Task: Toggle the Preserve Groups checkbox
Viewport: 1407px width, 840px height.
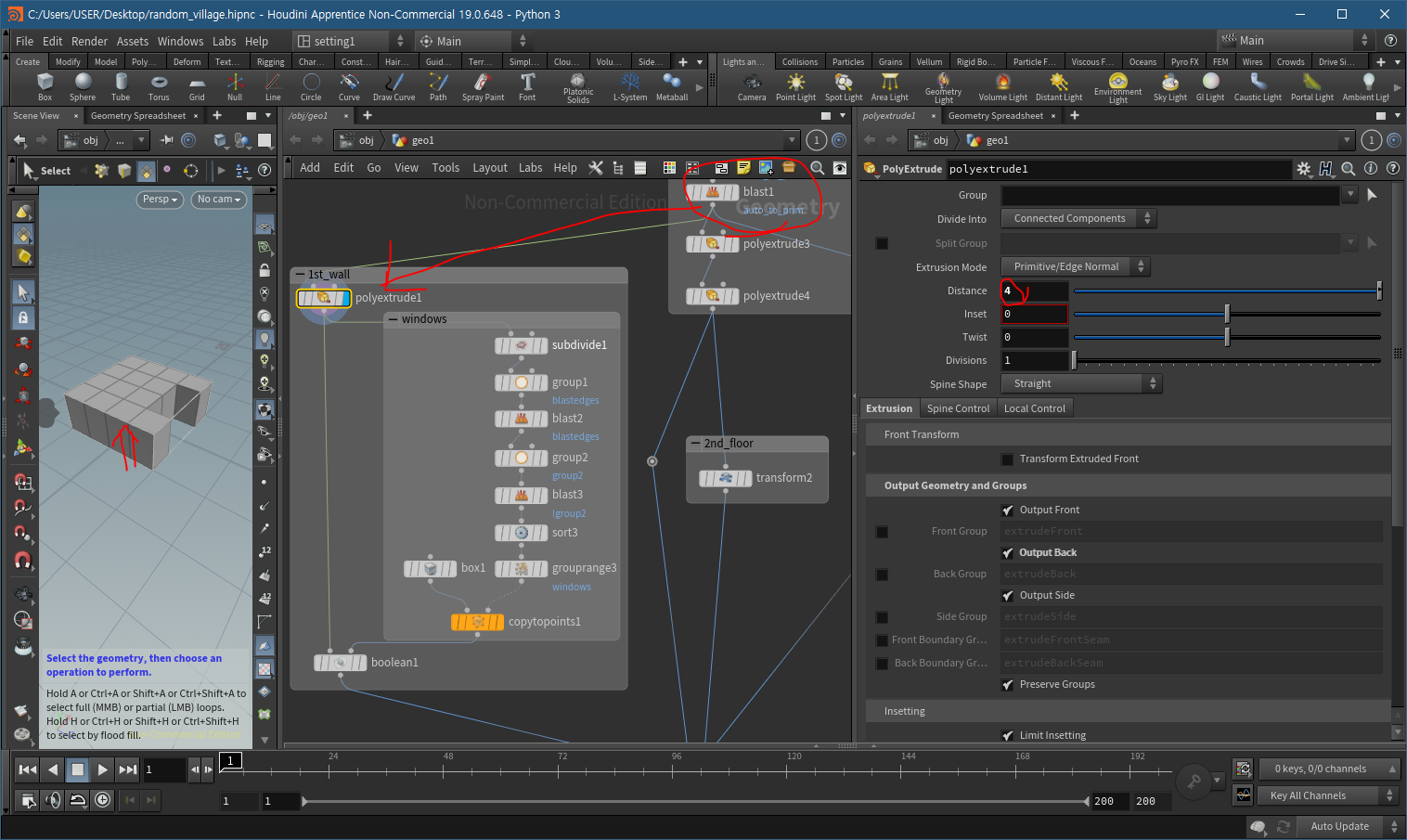Action: click(1008, 684)
